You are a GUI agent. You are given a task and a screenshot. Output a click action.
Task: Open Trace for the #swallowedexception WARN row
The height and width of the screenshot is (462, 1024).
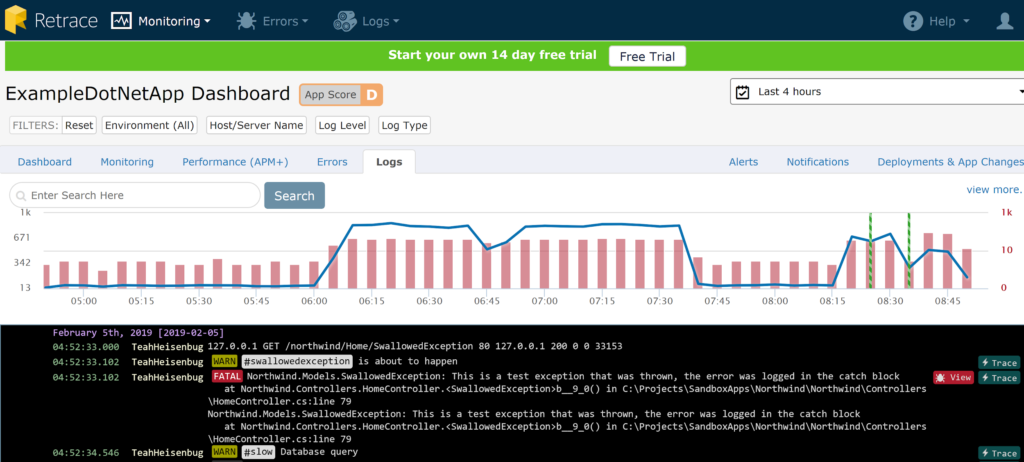tap(998, 363)
